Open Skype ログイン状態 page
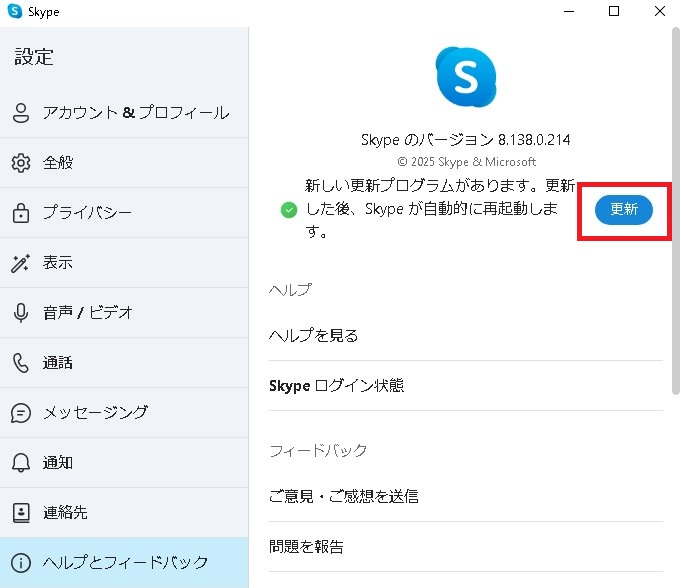 point(466,386)
